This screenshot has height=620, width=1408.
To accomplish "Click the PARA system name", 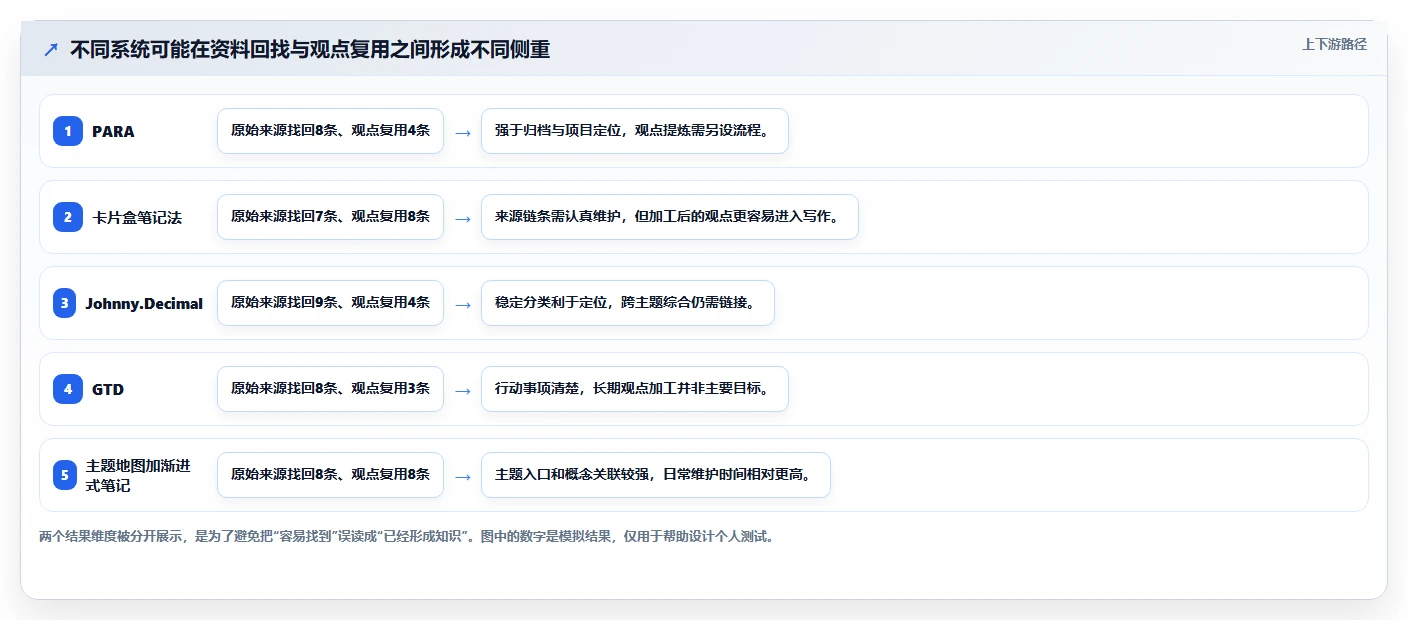I will (113, 131).
